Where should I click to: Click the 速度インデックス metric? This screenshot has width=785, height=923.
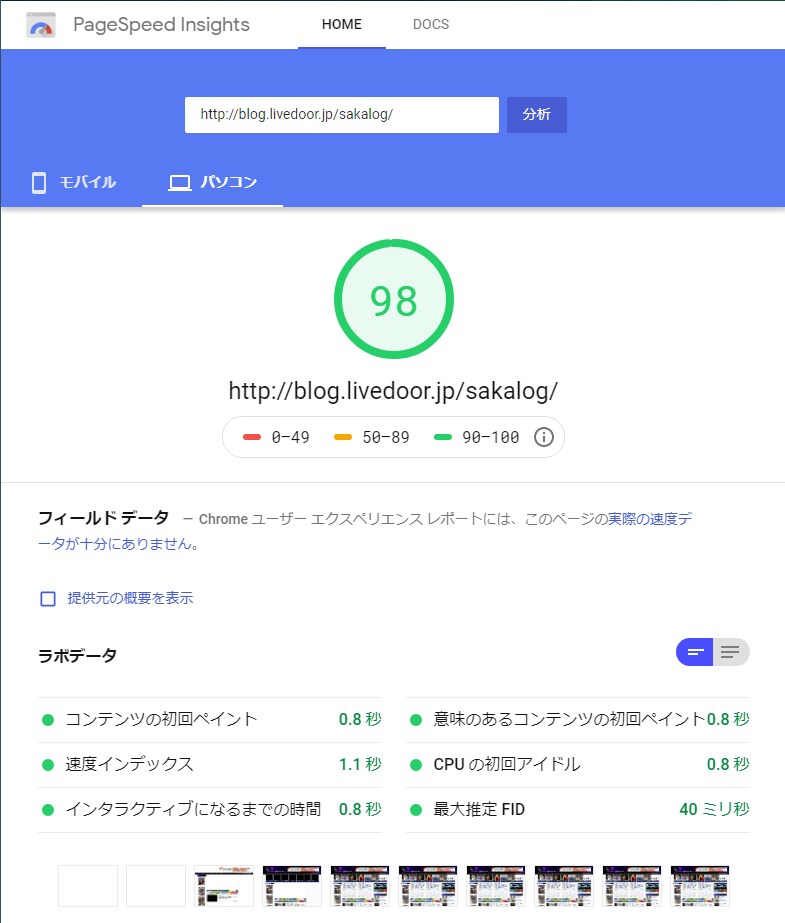coord(210,765)
